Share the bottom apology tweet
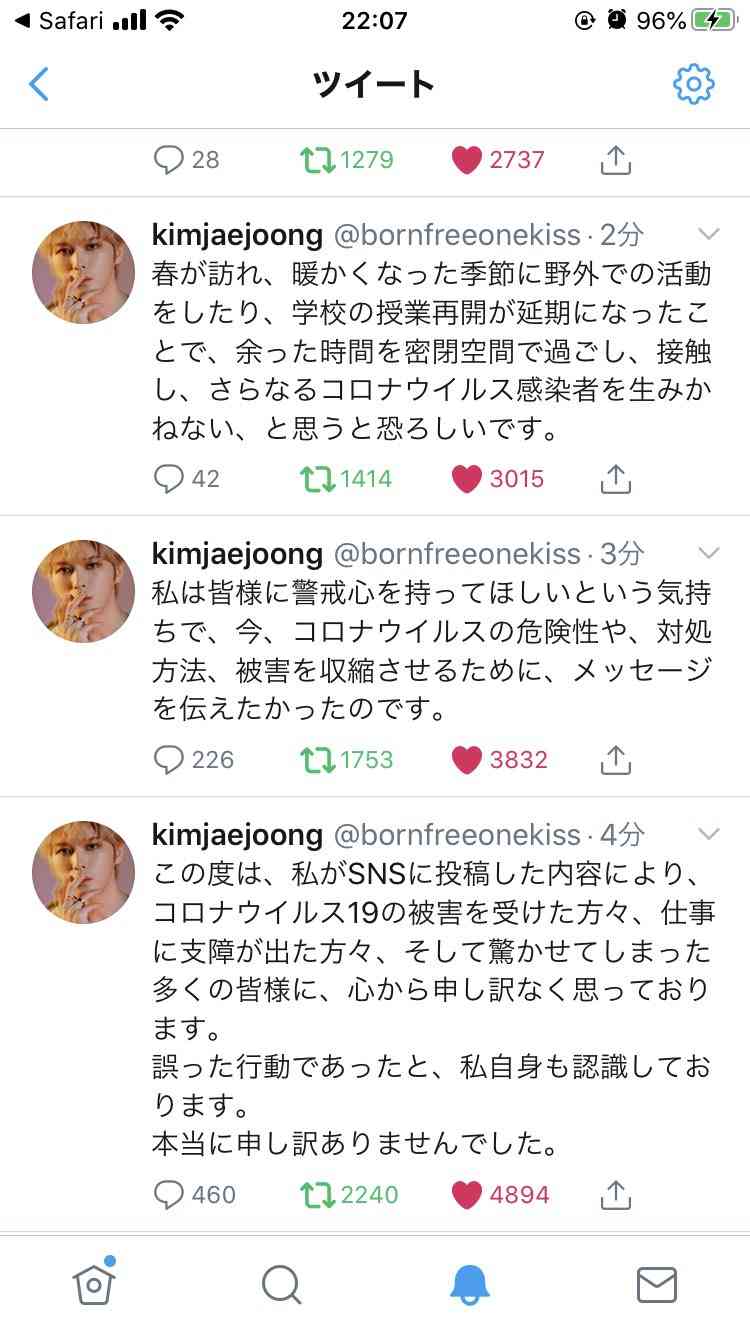The image size is (750, 1334). click(615, 1194)
